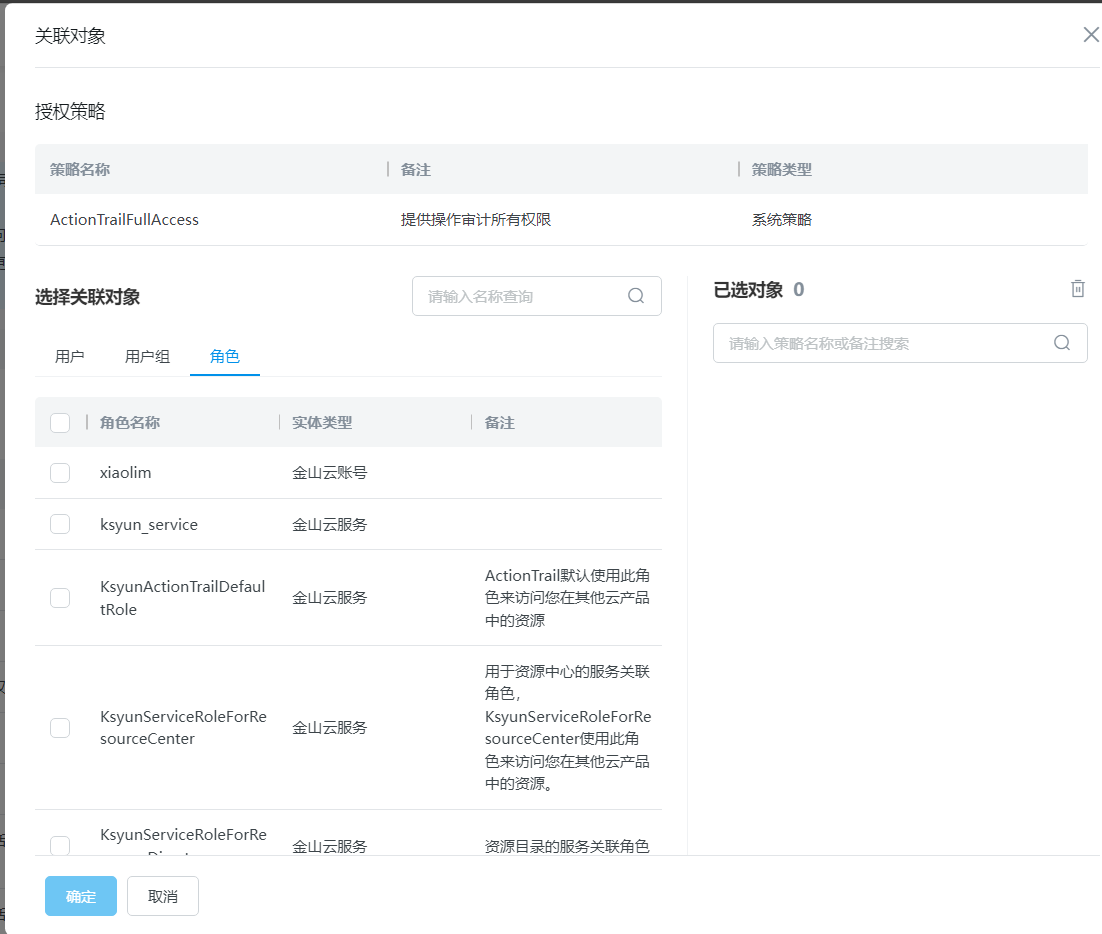Click the 实体类型 column header

(322, 423)
